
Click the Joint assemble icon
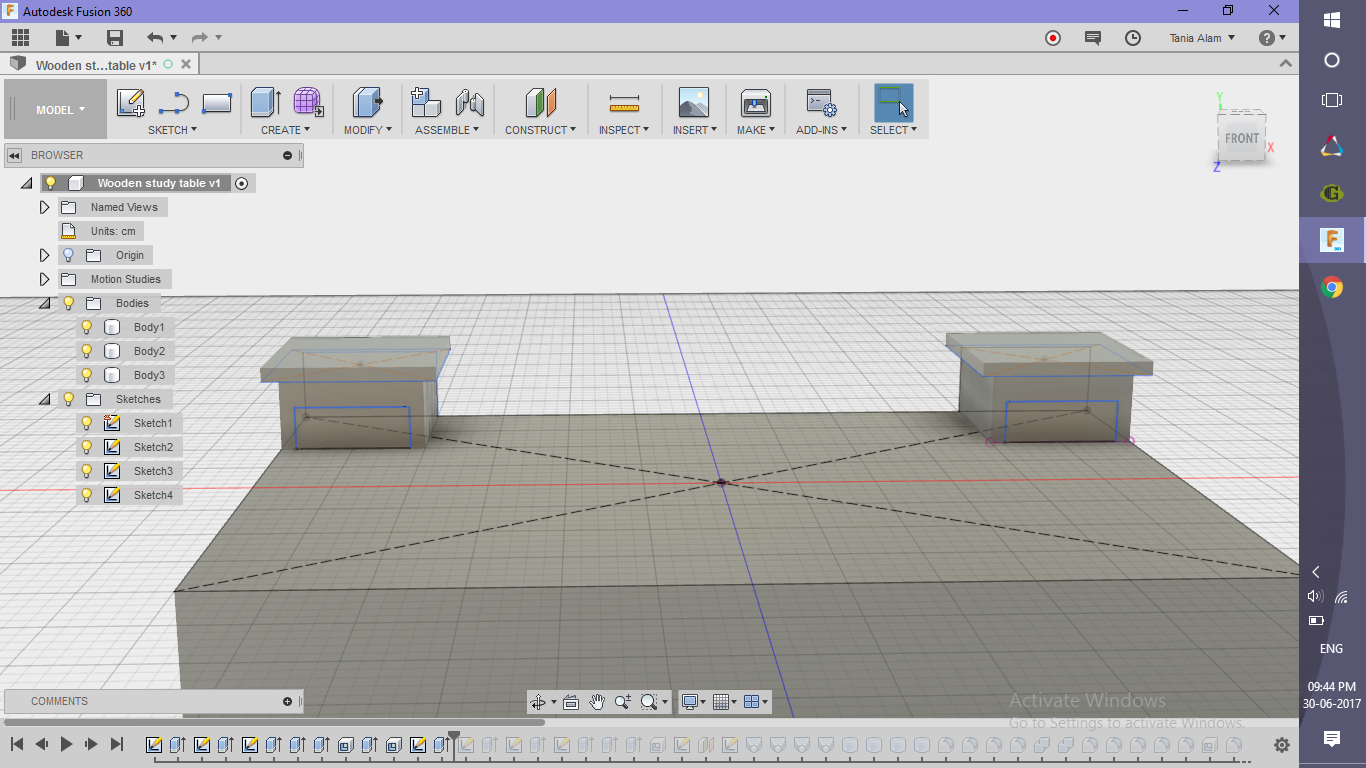tap(470, 103)
